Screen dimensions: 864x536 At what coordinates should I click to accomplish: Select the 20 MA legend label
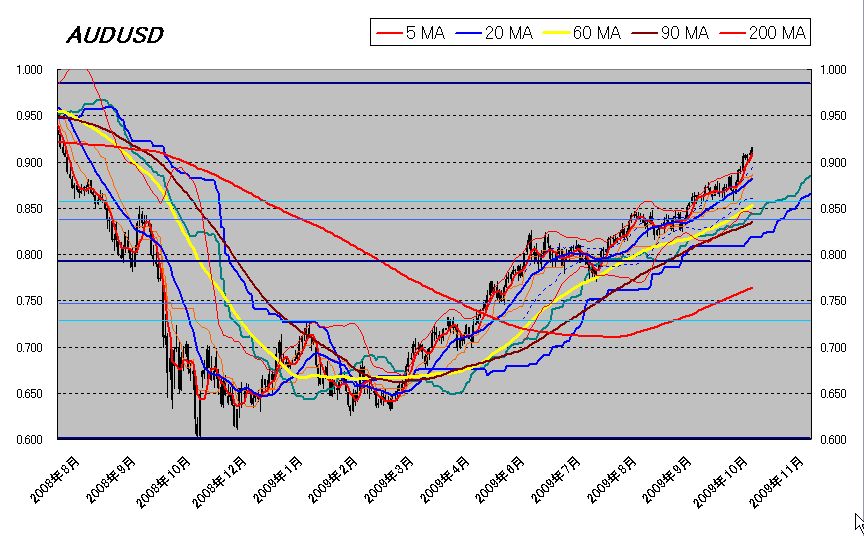pos(509,33)
